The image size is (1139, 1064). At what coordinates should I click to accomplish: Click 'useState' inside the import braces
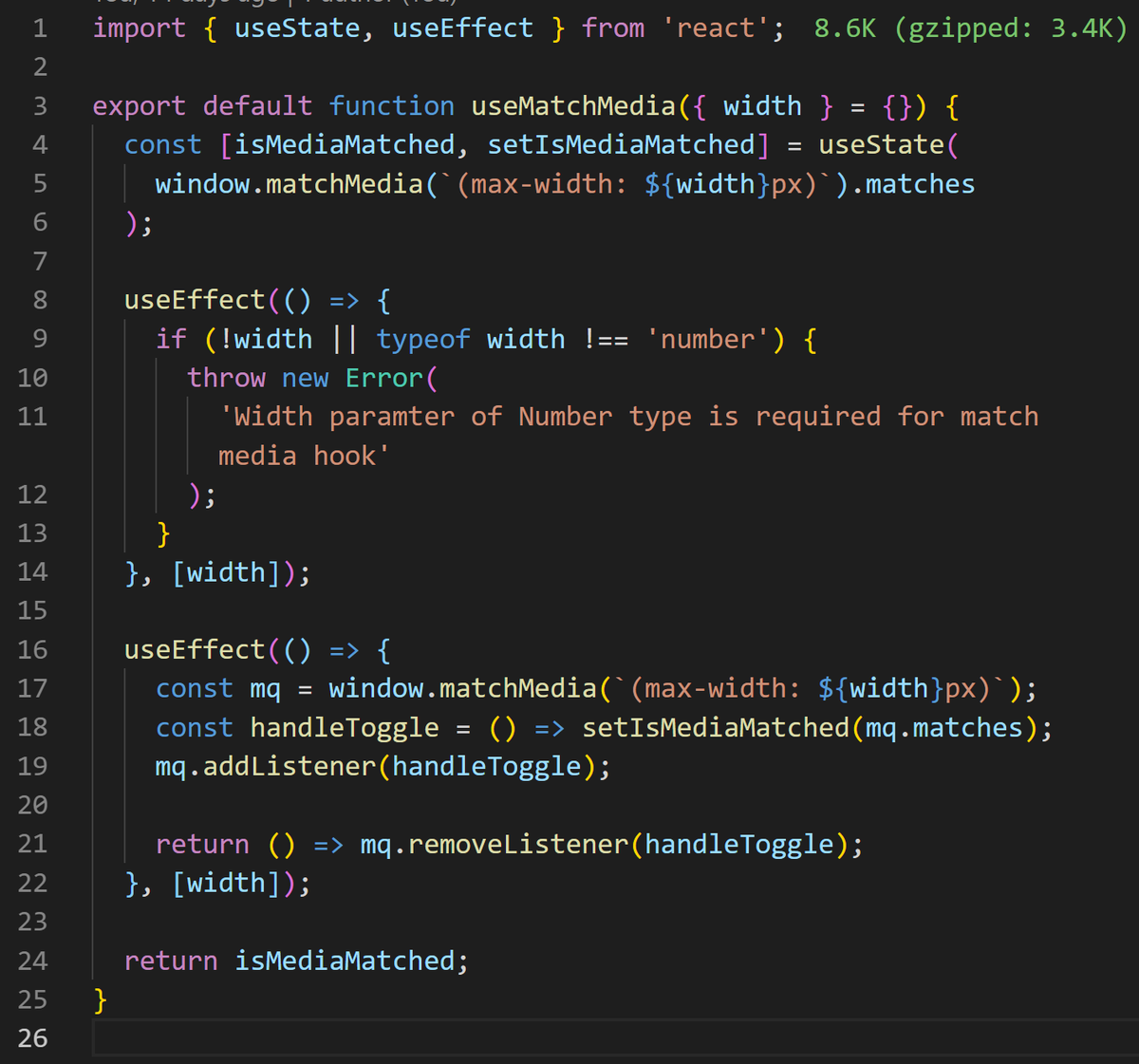click(297, 28)
